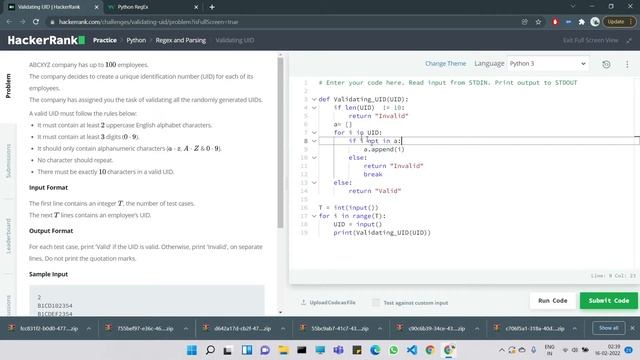Open Regex and Parsing breadcrumb link
This screenshot has height=360, width=640.
point(181,40)
